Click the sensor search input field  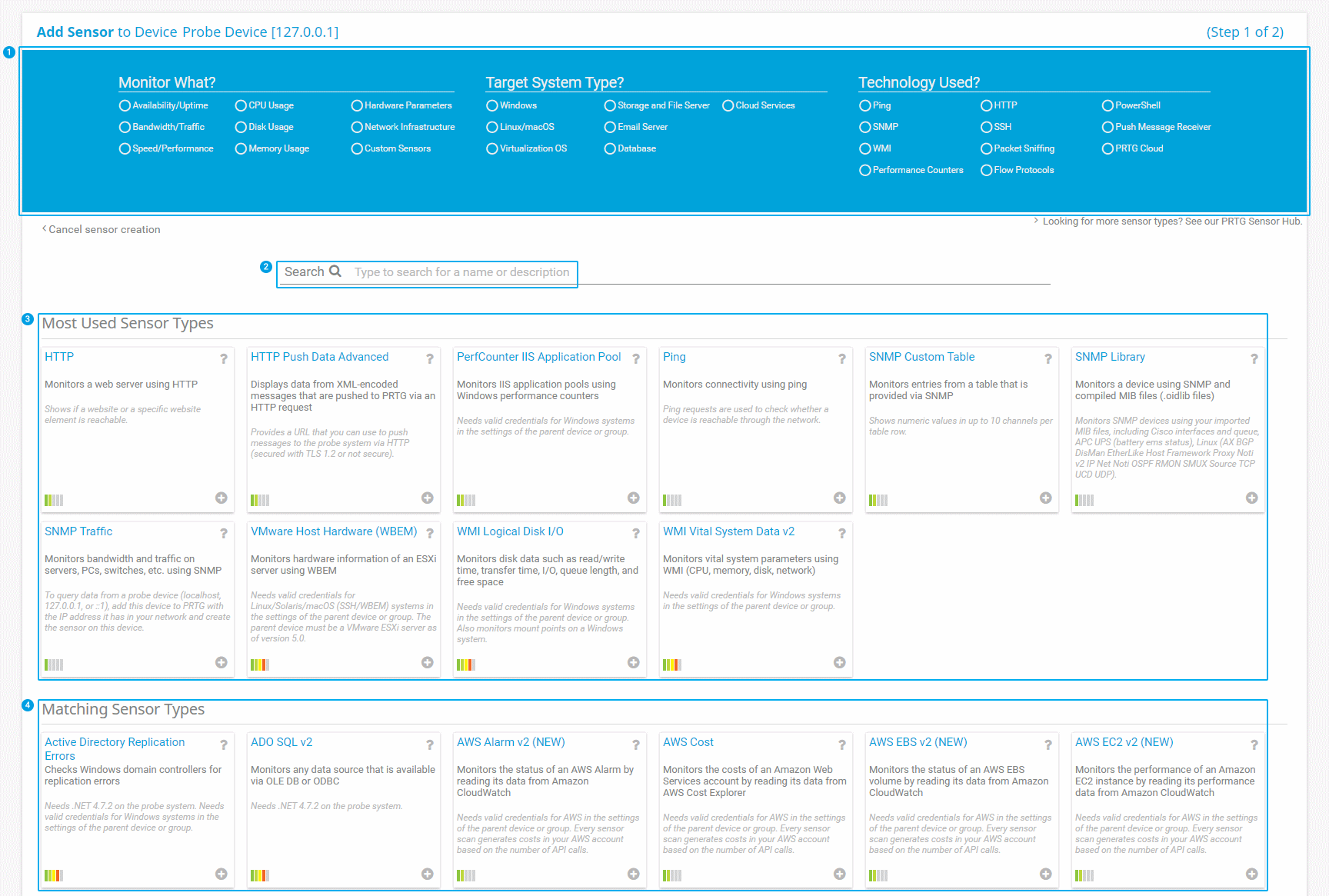click(461, 272)
